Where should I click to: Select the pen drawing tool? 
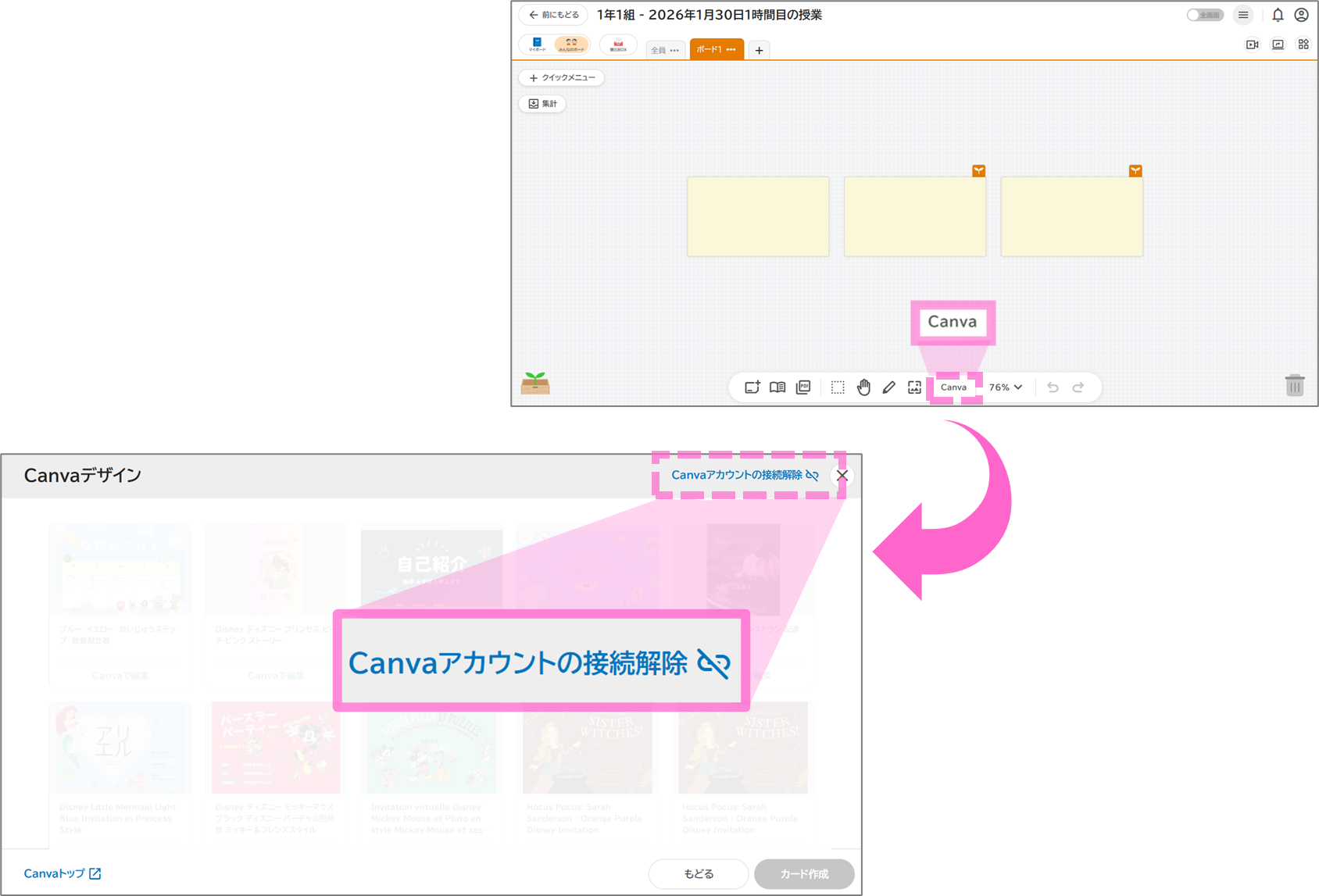888,387
